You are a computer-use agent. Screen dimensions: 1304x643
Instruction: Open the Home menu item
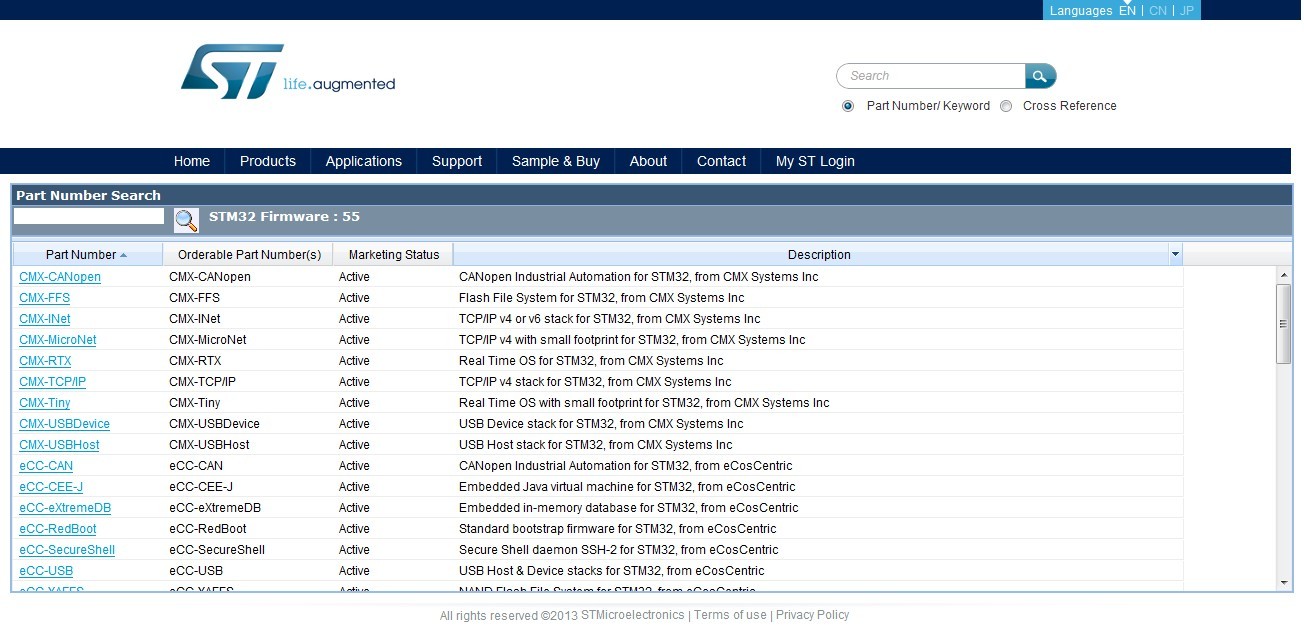click(x=192, y=161)
